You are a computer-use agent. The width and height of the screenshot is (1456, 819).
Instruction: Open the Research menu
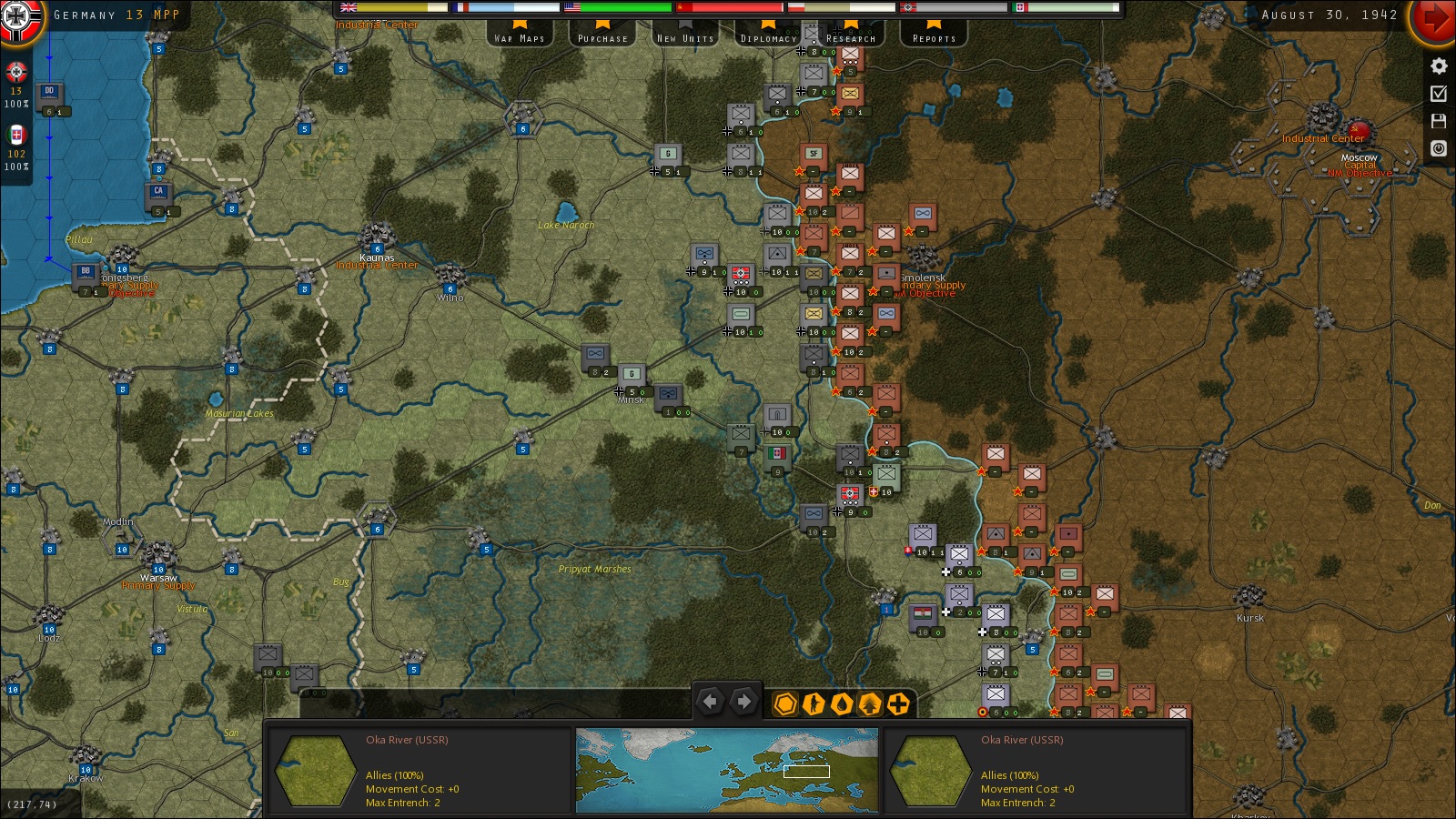point(851,33)
